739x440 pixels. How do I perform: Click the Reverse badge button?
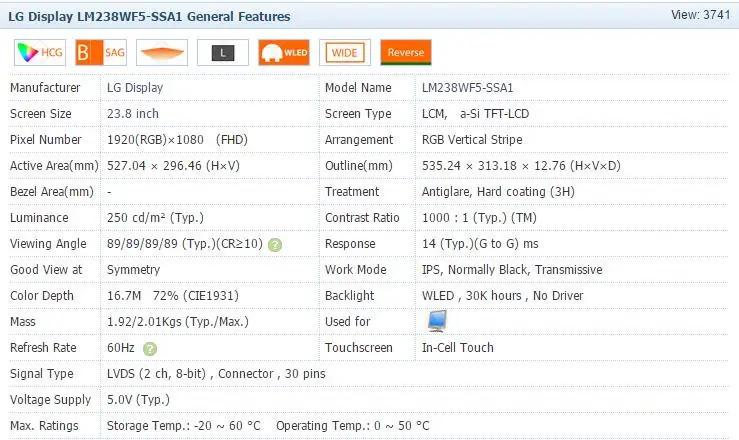pos(406,52)
